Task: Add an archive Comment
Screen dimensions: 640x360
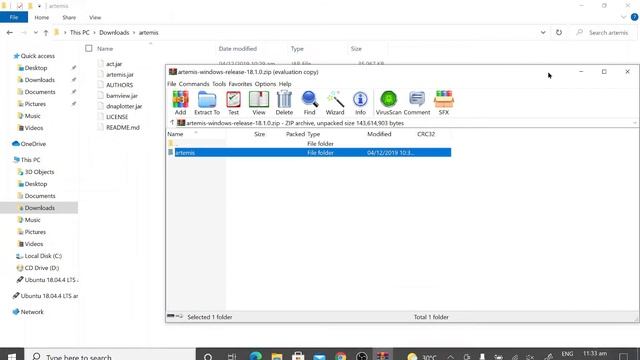Action: point(417,103)
